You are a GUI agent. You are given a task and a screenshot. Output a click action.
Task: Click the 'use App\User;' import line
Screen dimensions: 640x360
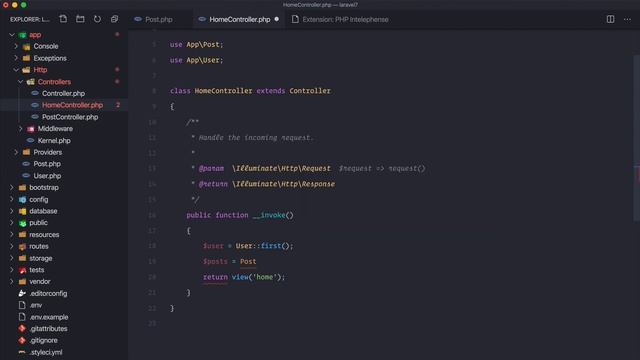click(x=197, y=60)
